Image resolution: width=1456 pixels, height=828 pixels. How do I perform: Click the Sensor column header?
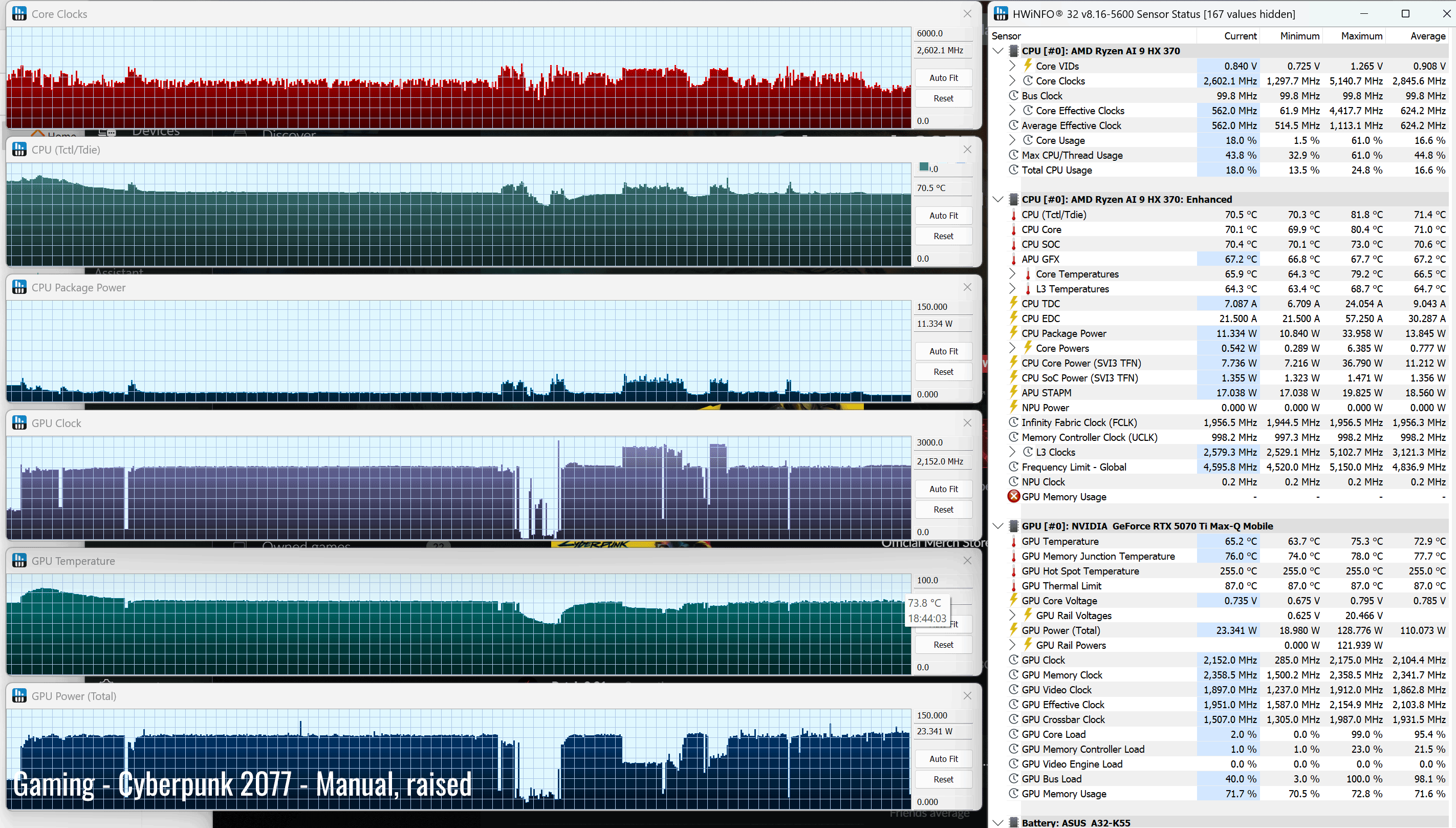coord(1094,36)
